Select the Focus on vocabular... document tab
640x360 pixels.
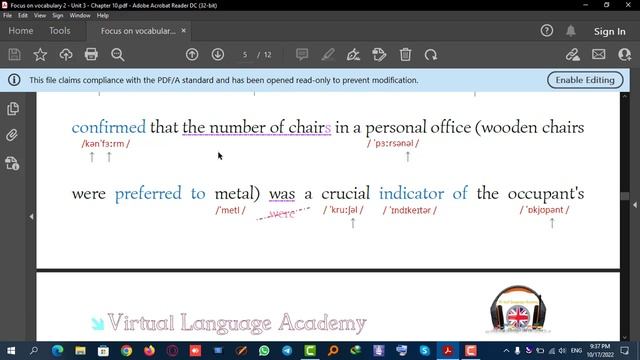pos(138,31)
